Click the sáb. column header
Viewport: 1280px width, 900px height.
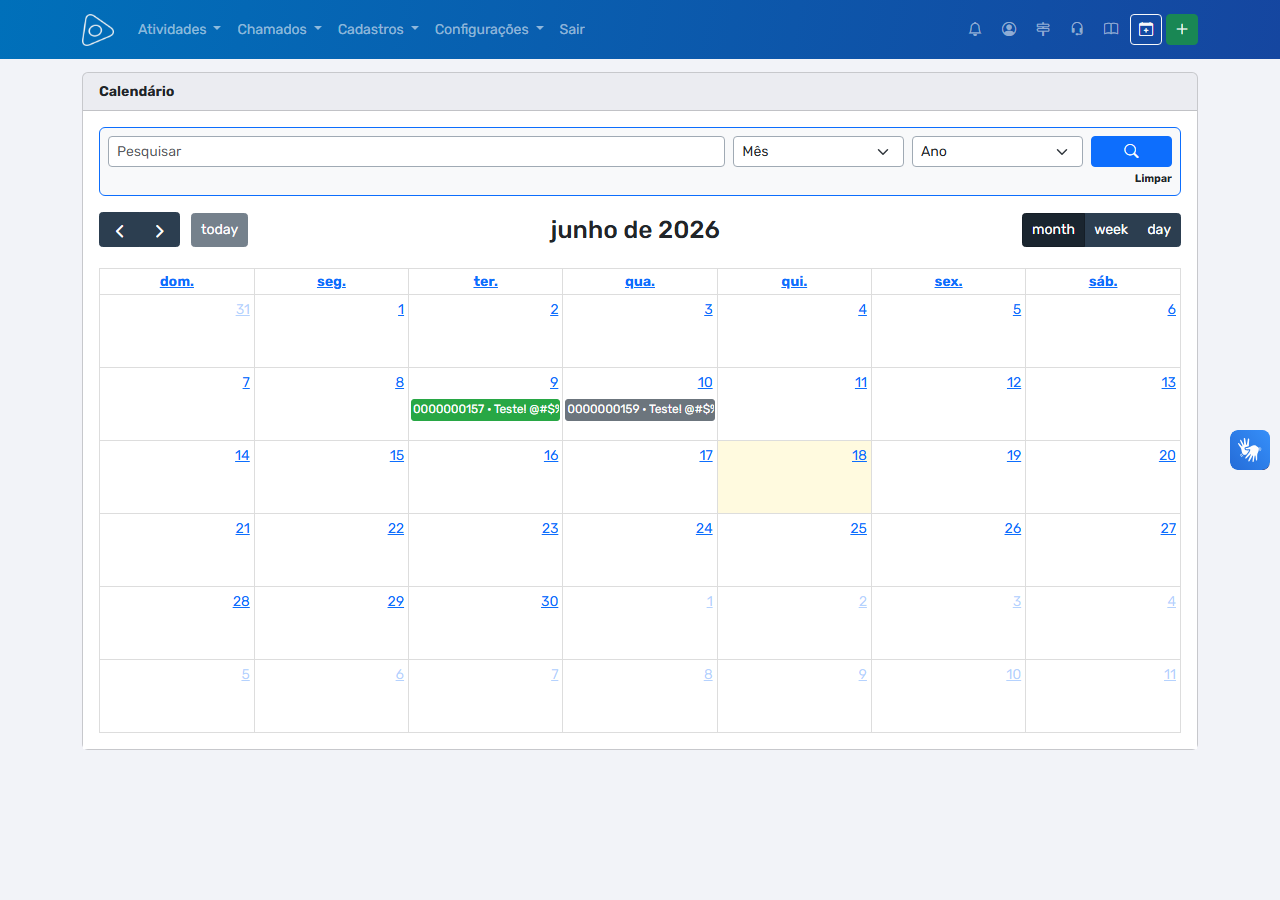tap(1103, 282)
